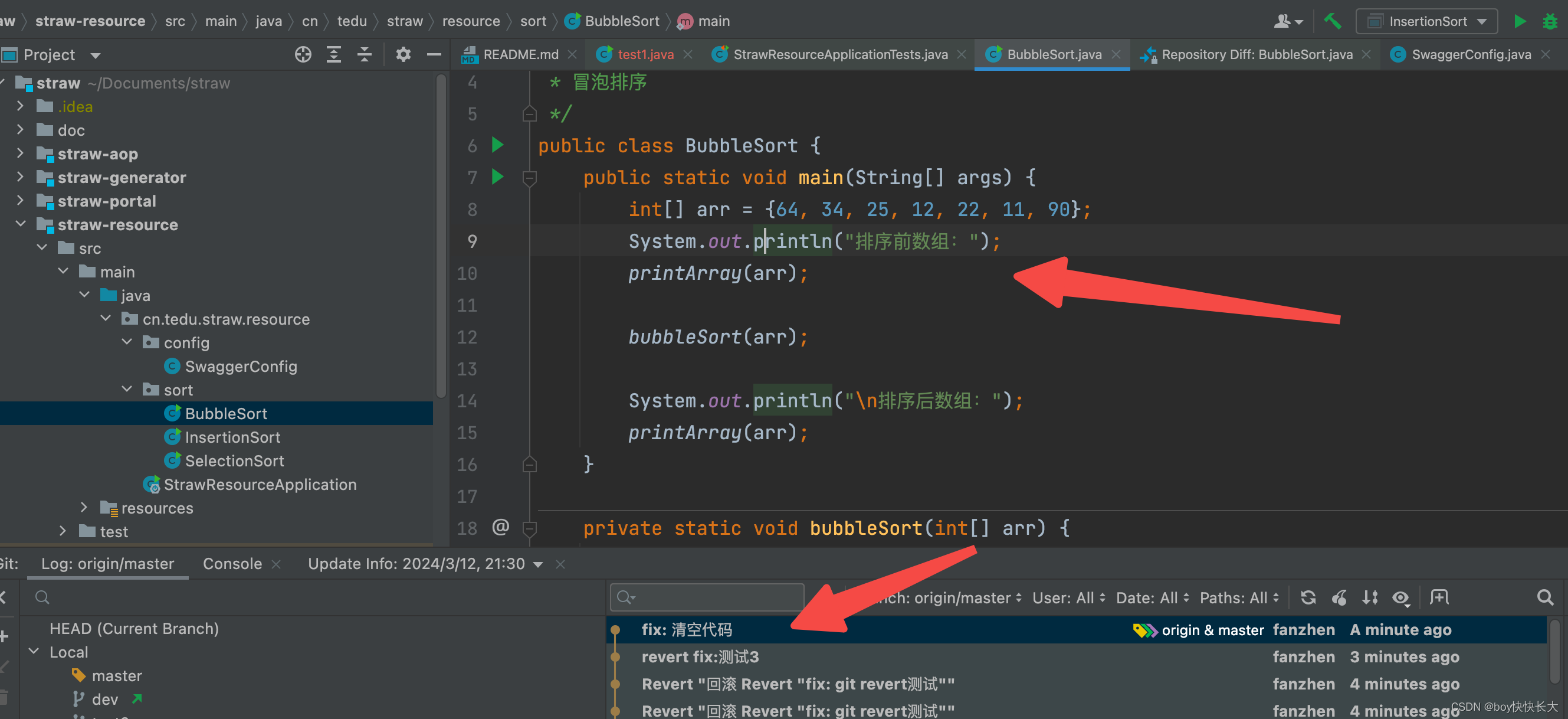The width and height of the screenshot is (1568, 719).
Task: Click the IntelliSort icon in Git log toolbar
Action: (1370, 597)
